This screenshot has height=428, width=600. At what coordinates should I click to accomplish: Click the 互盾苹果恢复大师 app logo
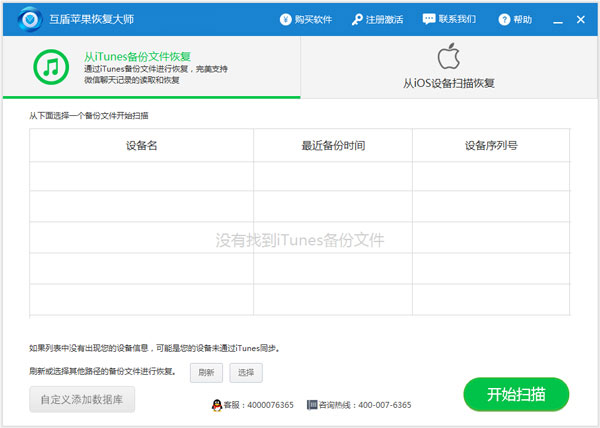click(x=30, y=20)
